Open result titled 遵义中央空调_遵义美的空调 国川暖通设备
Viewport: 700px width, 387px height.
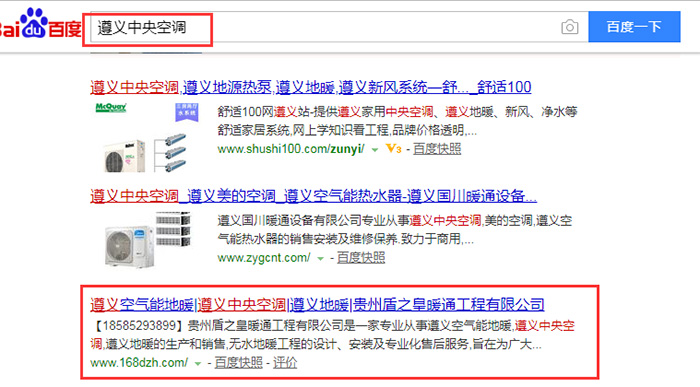pyautogui.click(x=313, y=196)
